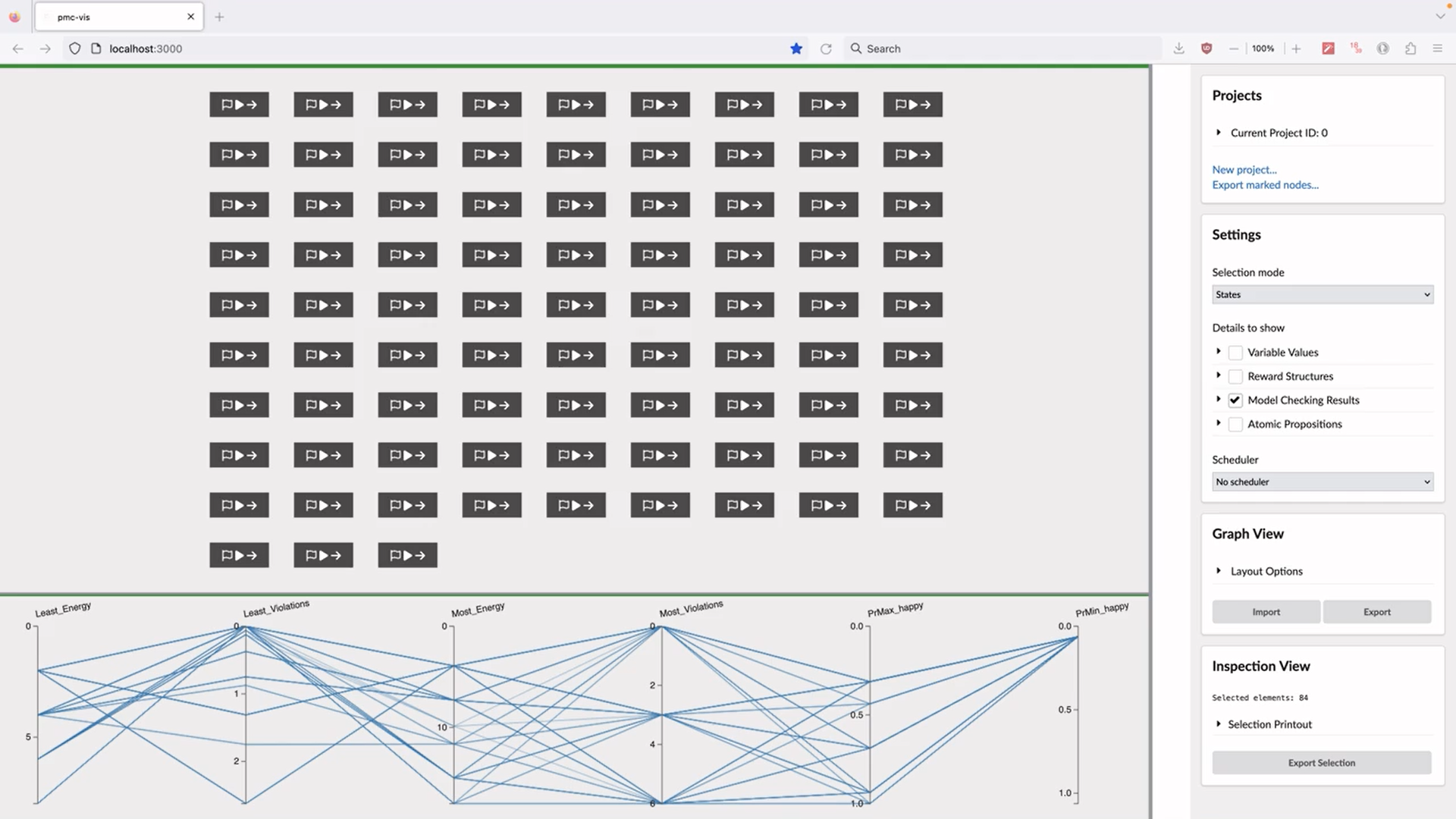
Task: Expand the Layout Options section
Action: click(1266, 571)
